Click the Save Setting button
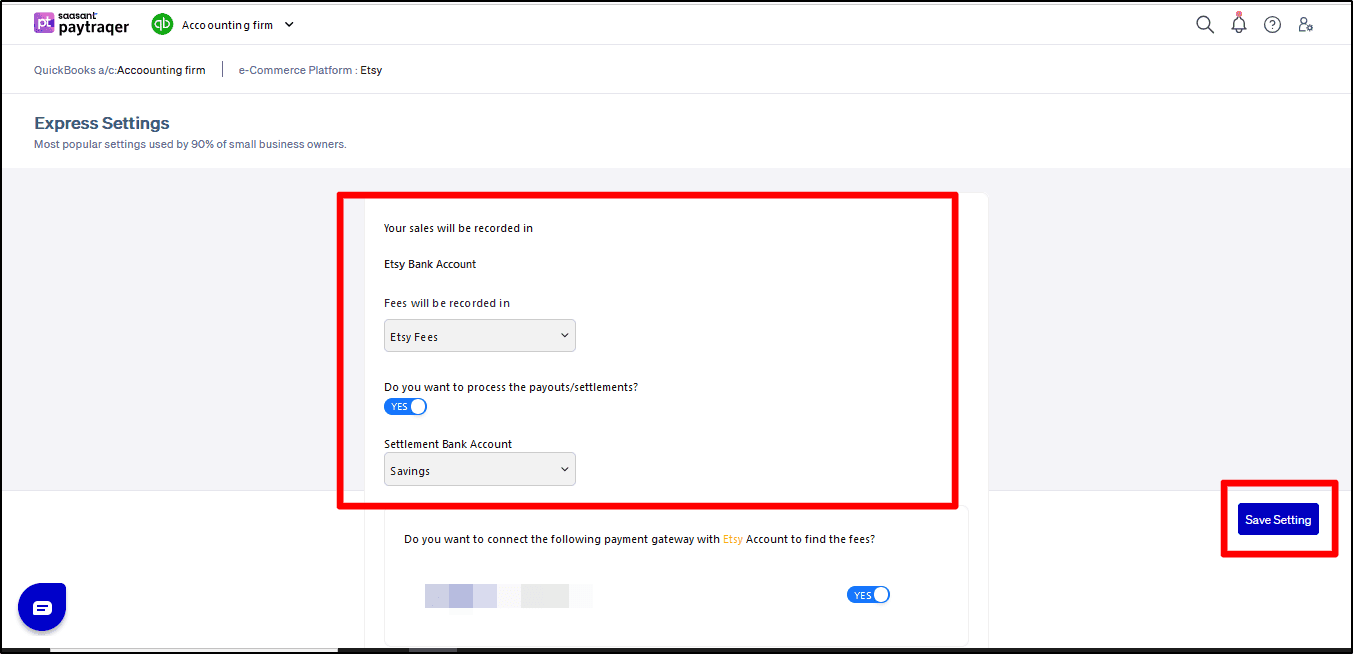Viewport: 1353px width, 654px height. (1278, 519)
